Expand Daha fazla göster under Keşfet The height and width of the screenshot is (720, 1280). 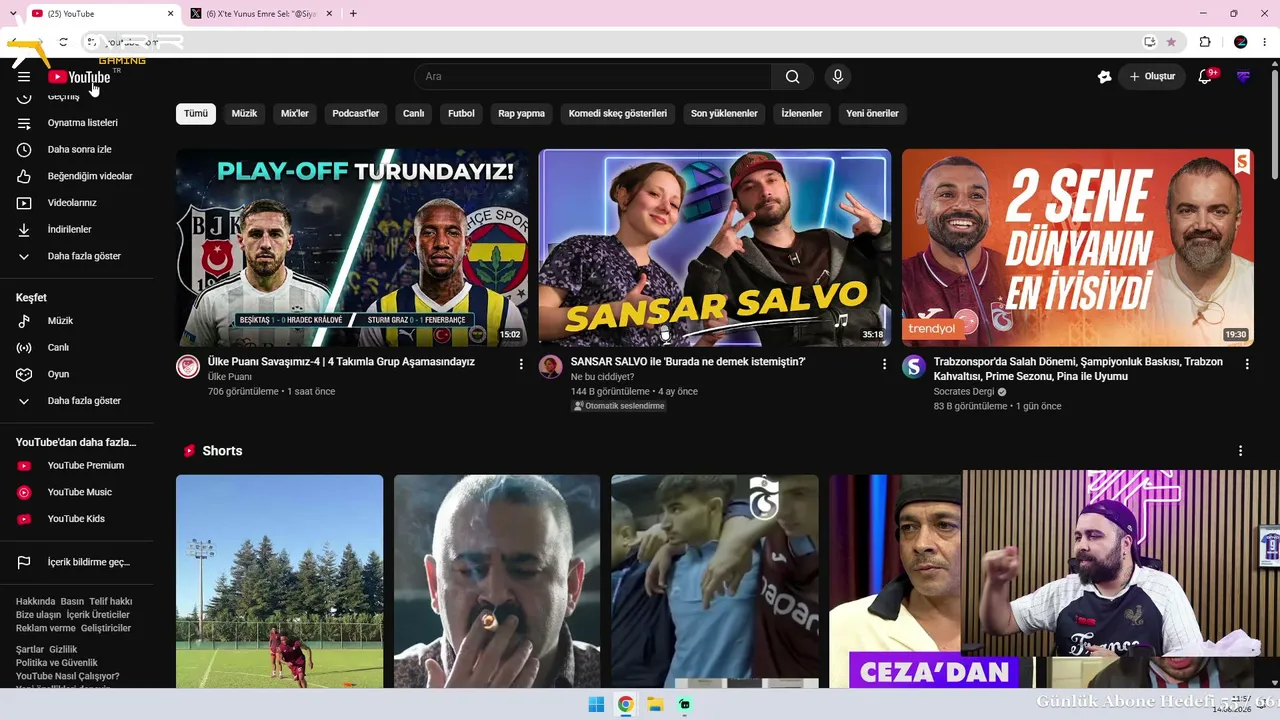coord(82,401)
